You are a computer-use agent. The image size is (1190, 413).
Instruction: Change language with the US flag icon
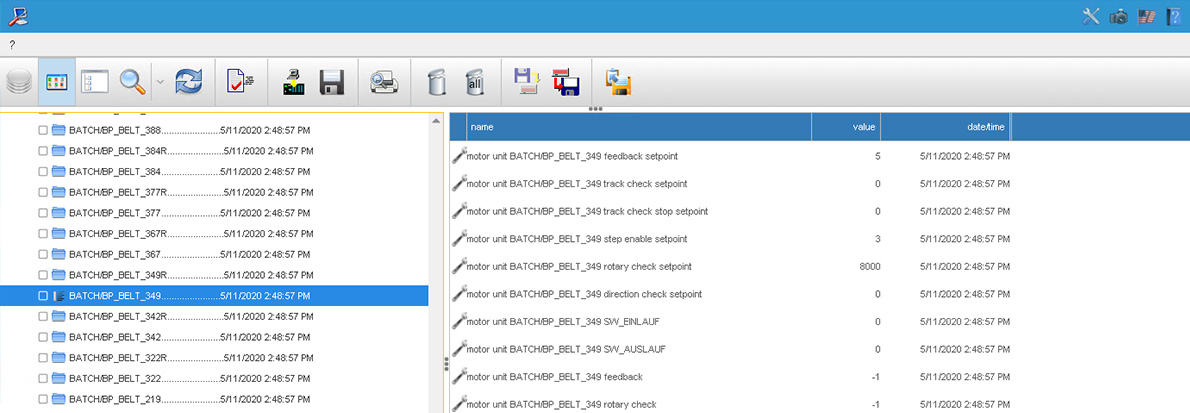(1146, 16)
